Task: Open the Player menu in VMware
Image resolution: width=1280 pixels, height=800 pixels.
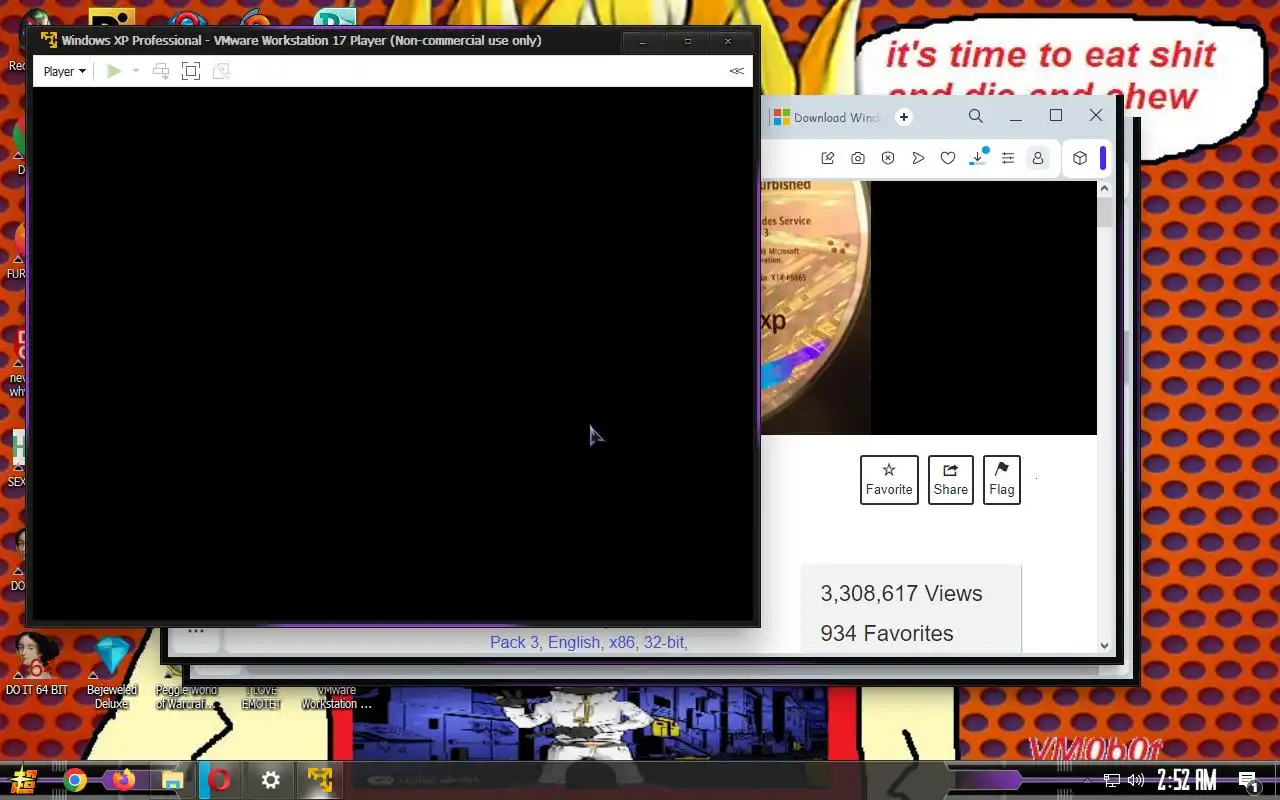Action: [x=64, y=71]
